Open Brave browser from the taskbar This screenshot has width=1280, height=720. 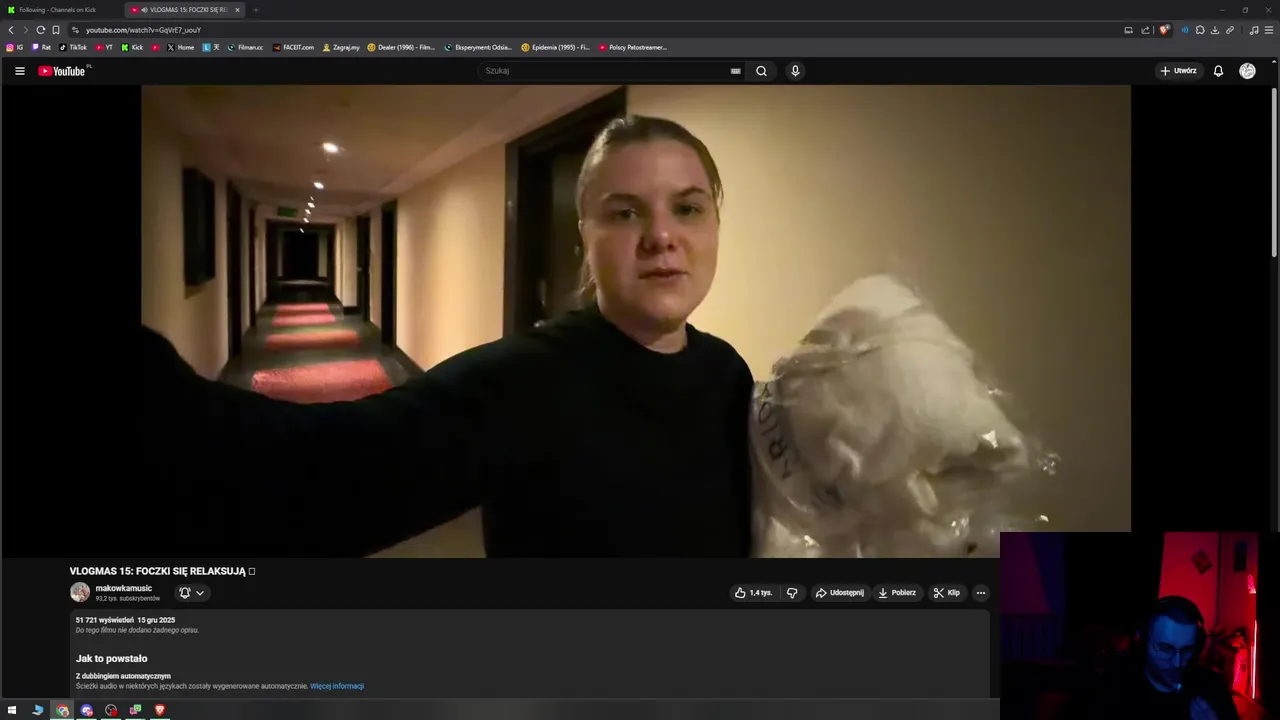159,710
